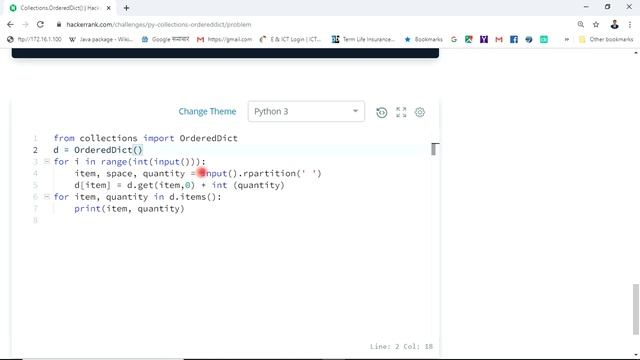Screen dimensions: 640x360
Task: Click 'print' on line 7
Action: point(87,209)
